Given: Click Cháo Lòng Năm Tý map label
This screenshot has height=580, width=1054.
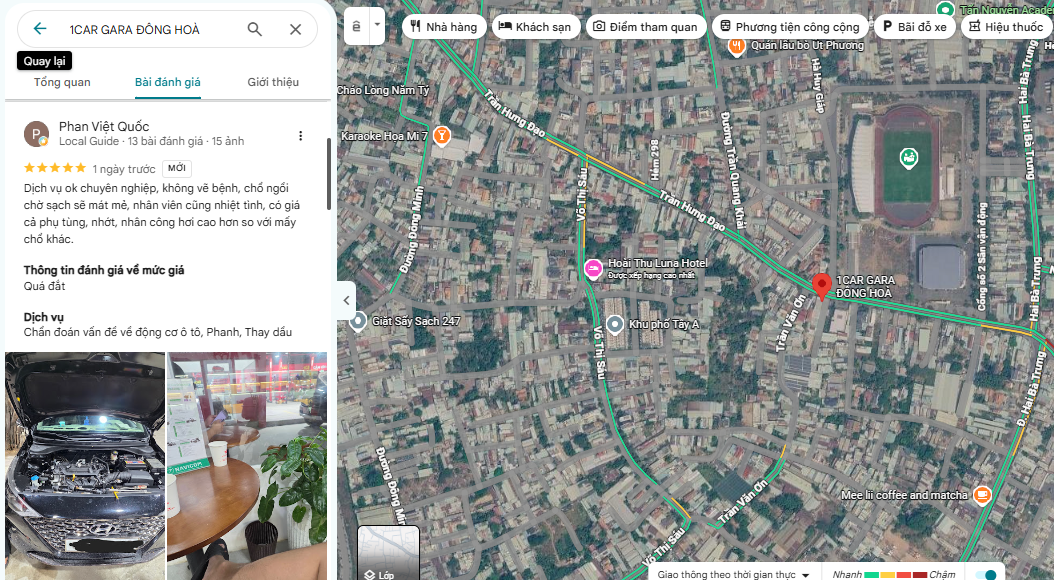Looking at the screenshot, I should (x=383, y=90).
